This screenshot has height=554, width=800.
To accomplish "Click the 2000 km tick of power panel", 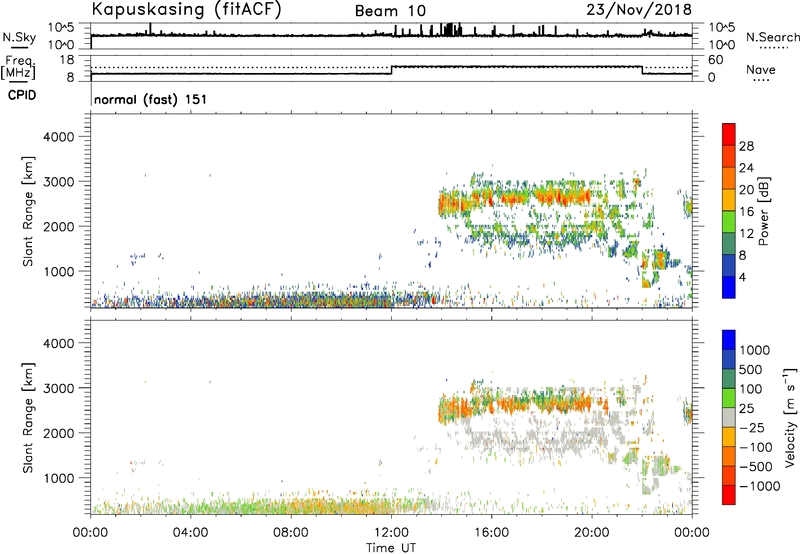I will point(59,226).
